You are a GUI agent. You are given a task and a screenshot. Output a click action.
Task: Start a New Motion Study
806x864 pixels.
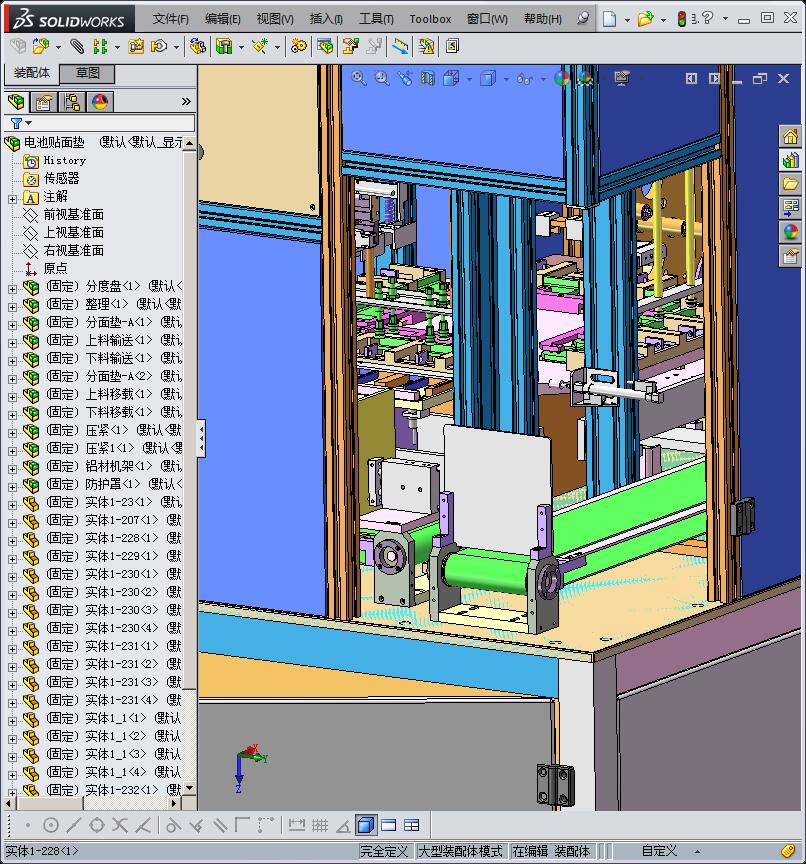pos(299,47)
